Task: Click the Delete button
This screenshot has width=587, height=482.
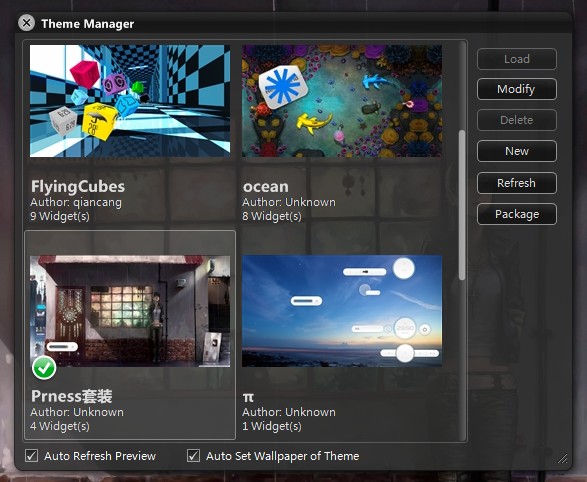Action: (517, 120)
